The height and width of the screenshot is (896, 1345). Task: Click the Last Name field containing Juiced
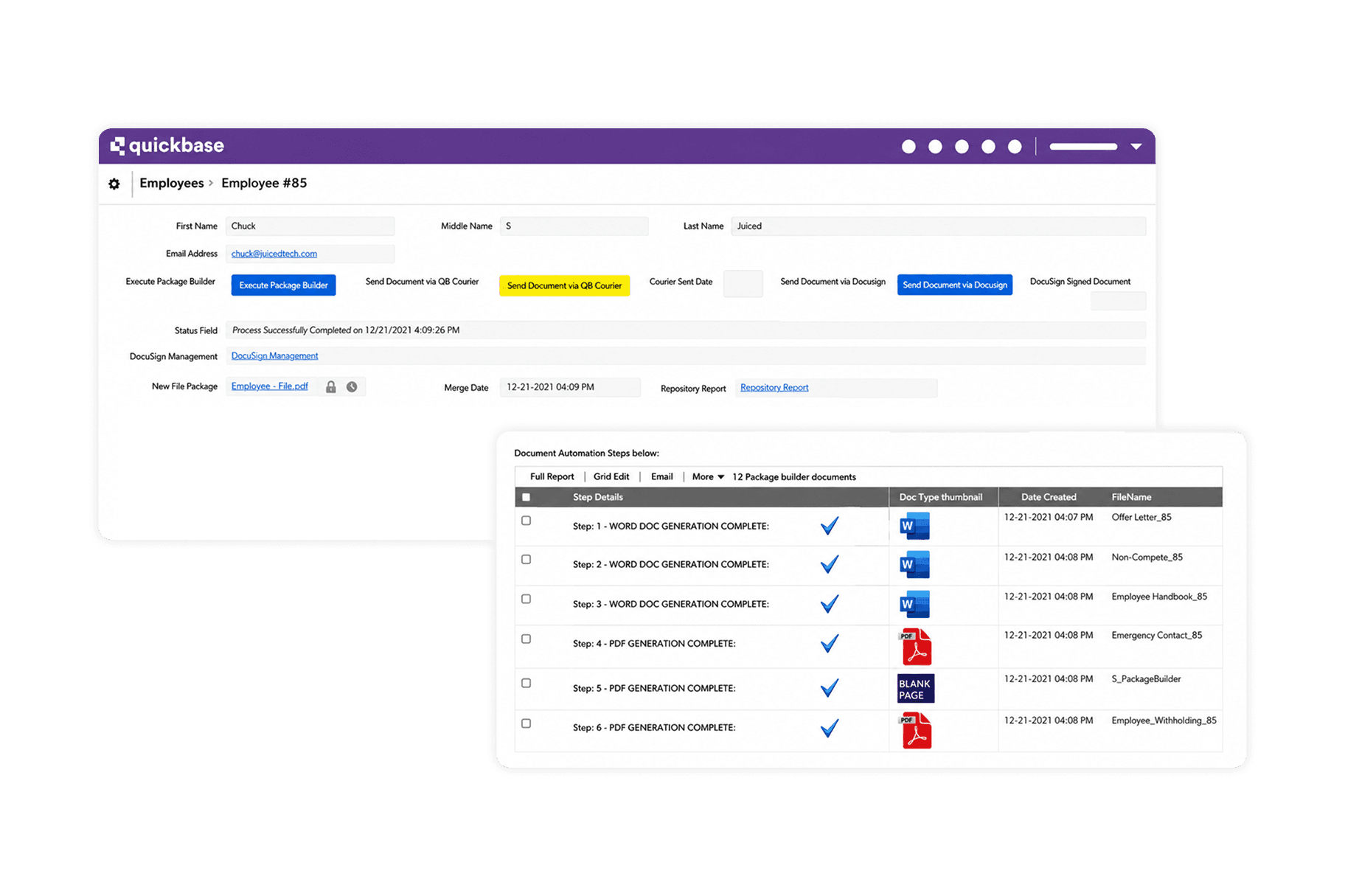pos(938,226)
